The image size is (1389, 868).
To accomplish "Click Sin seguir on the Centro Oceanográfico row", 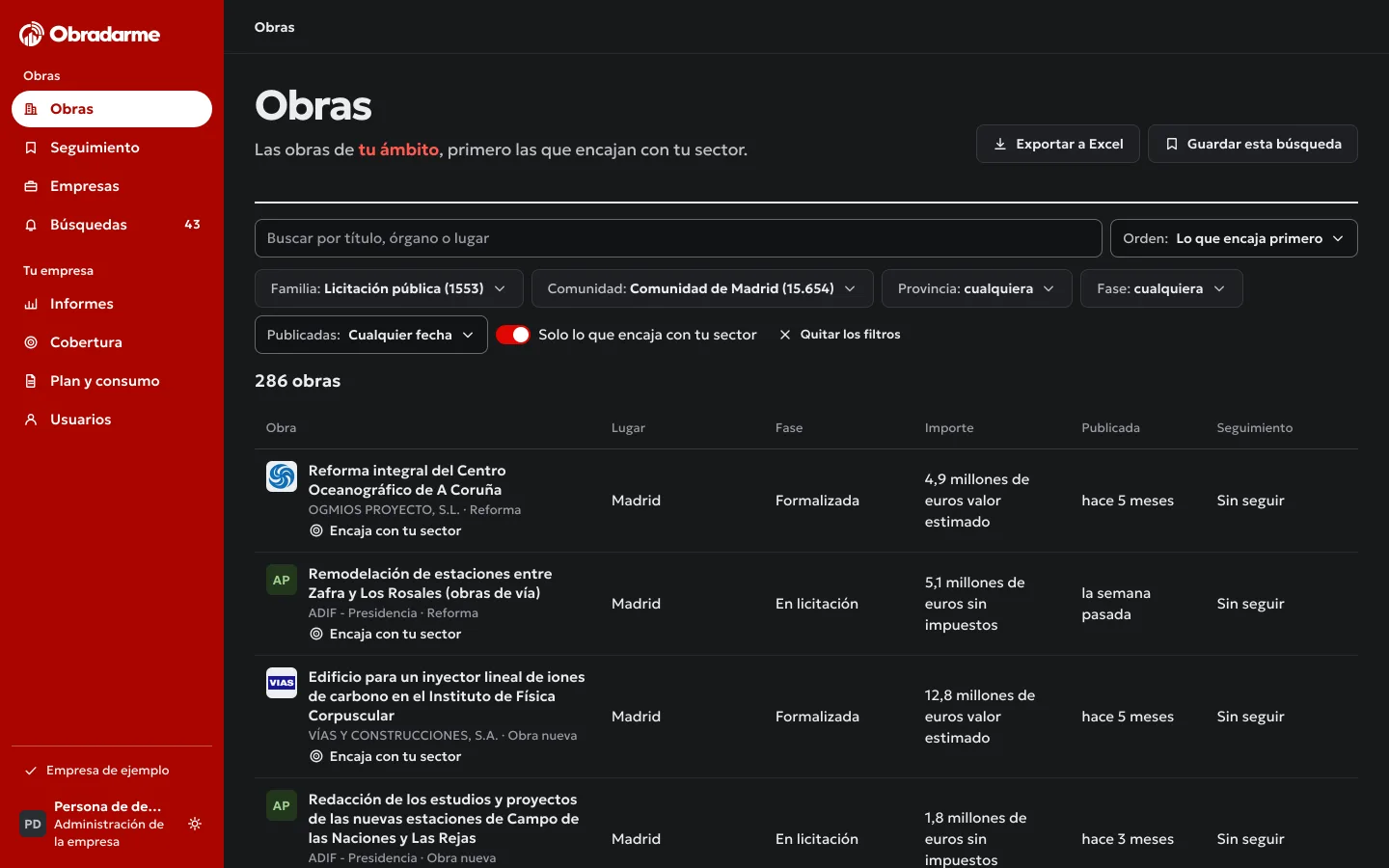I will click(x=1250, y=501).
